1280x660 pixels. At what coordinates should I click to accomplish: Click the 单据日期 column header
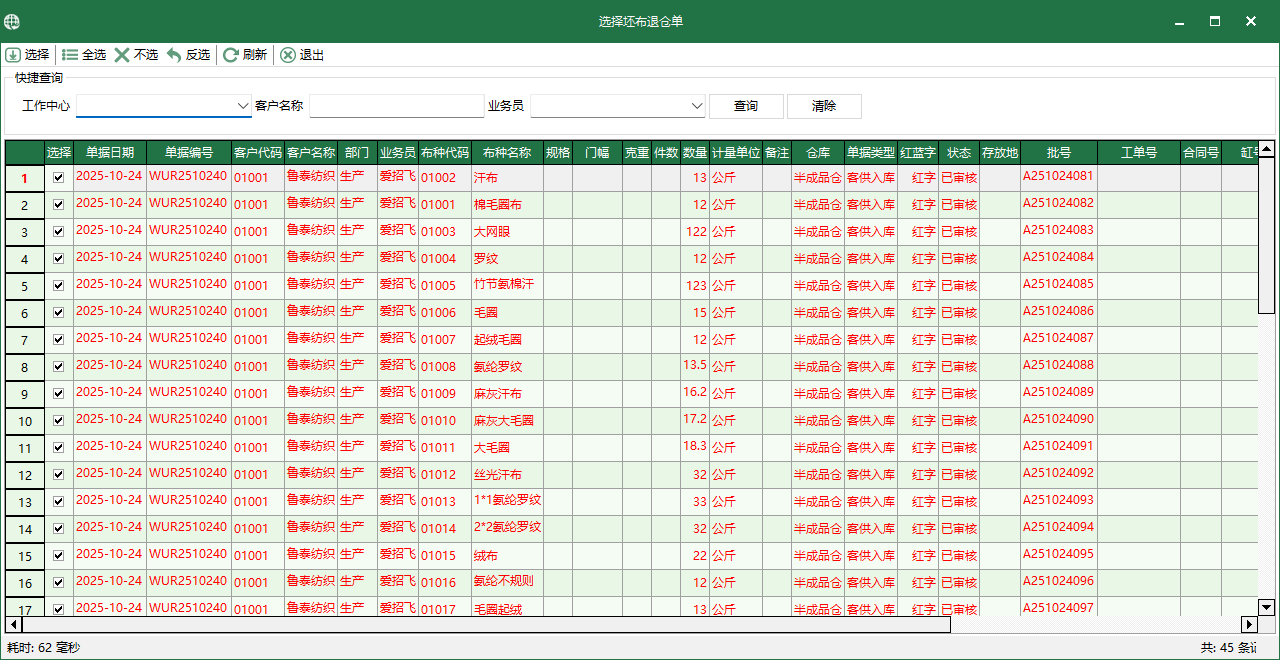coord(108,153)
